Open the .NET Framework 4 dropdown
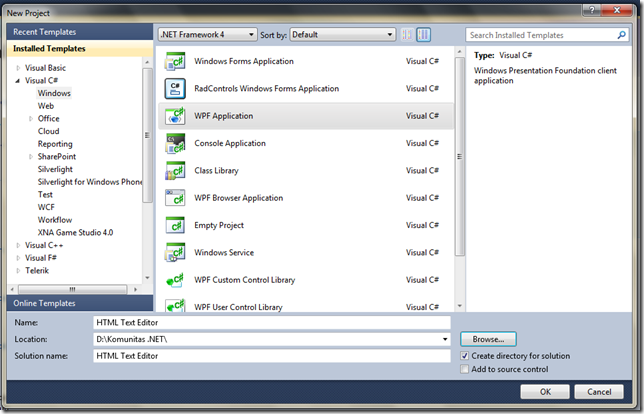The height and width of the screenshot is (414, 644). [x=207, y=34]
